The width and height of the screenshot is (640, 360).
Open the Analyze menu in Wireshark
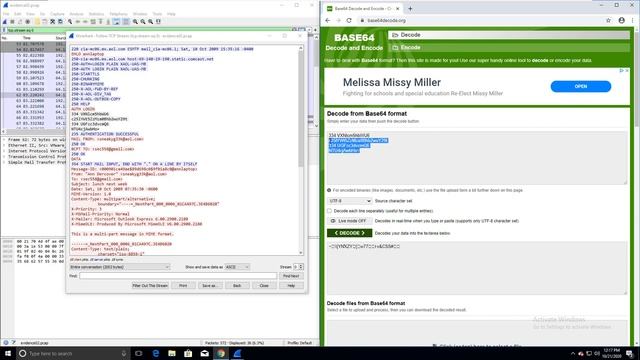coord(76,14)
